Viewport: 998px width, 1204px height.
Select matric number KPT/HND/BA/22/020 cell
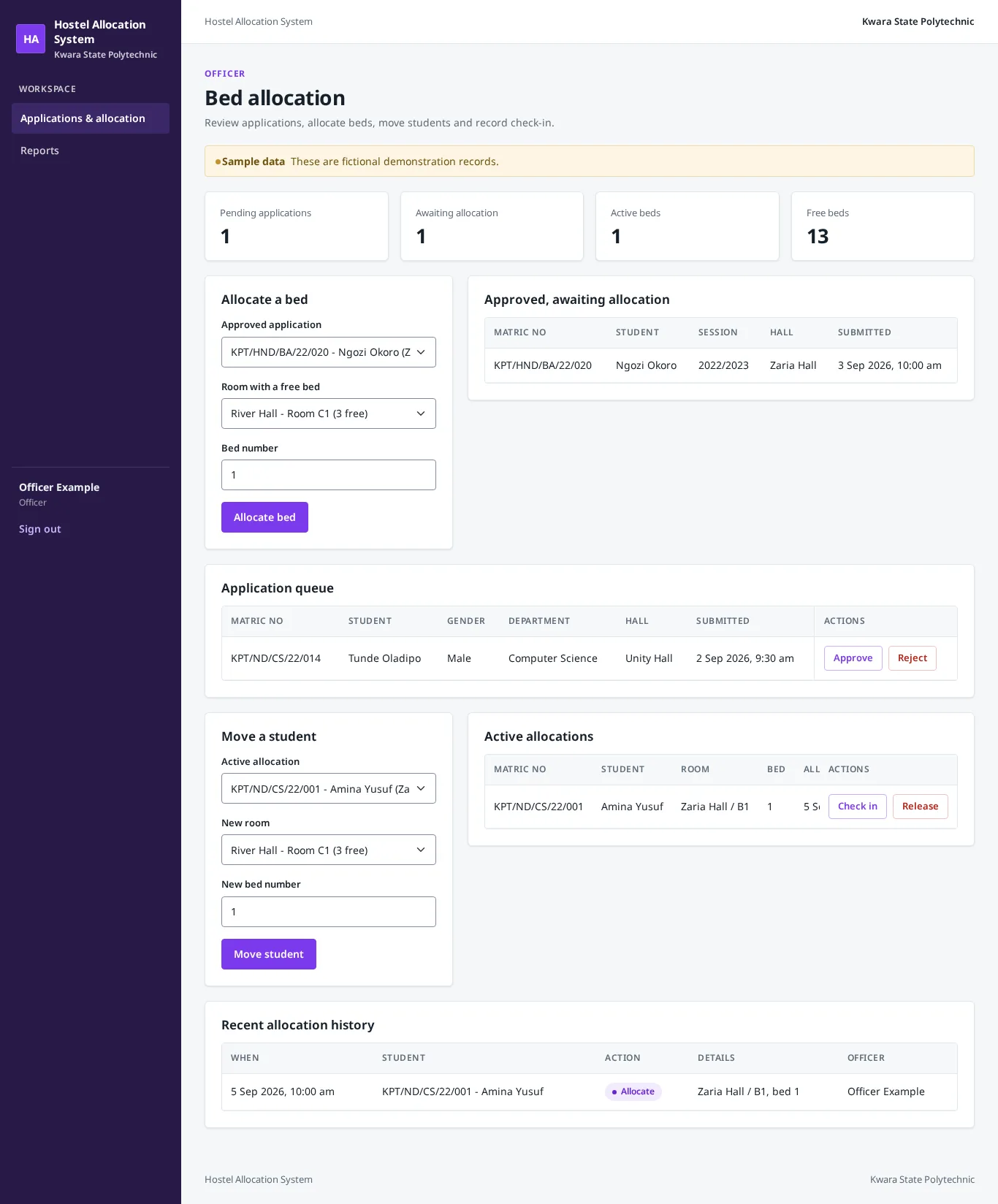[x=543, y=365]
